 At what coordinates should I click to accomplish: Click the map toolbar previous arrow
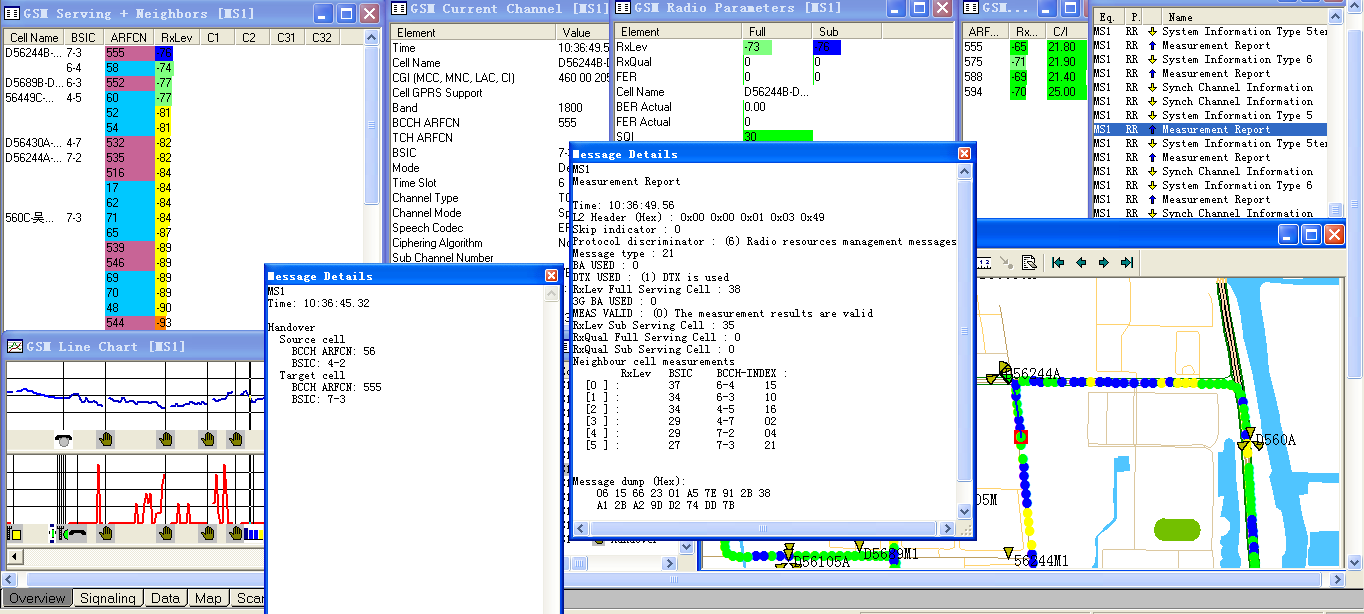(1081, 262)
